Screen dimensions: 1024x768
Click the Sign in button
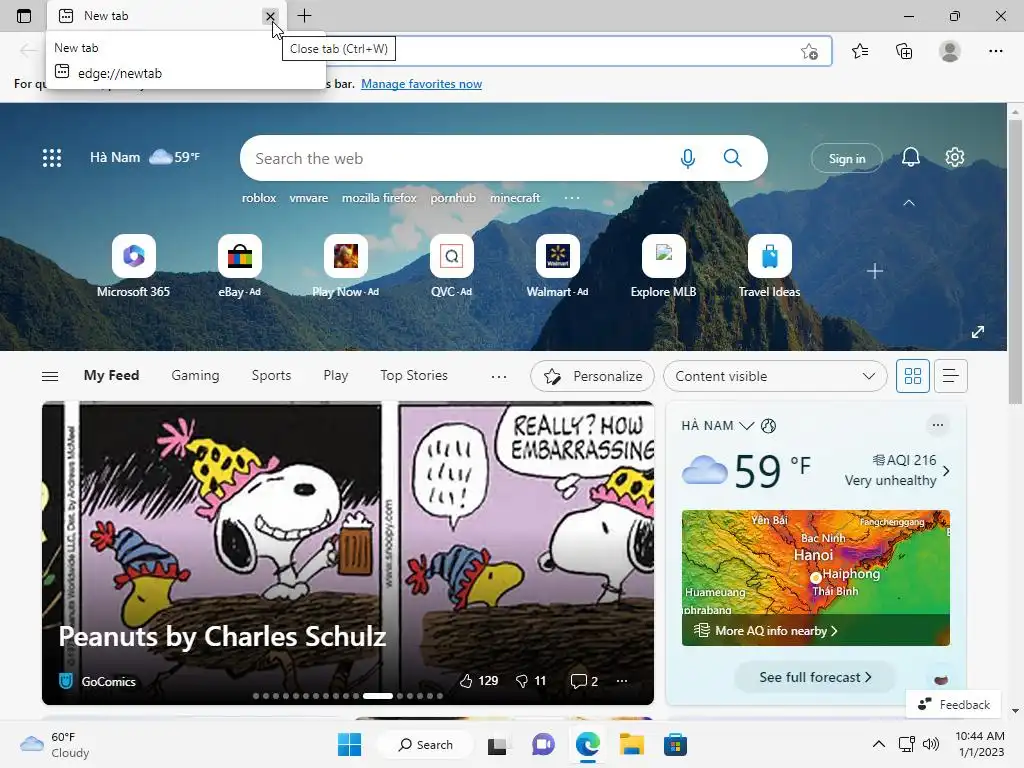pos(847,158)
